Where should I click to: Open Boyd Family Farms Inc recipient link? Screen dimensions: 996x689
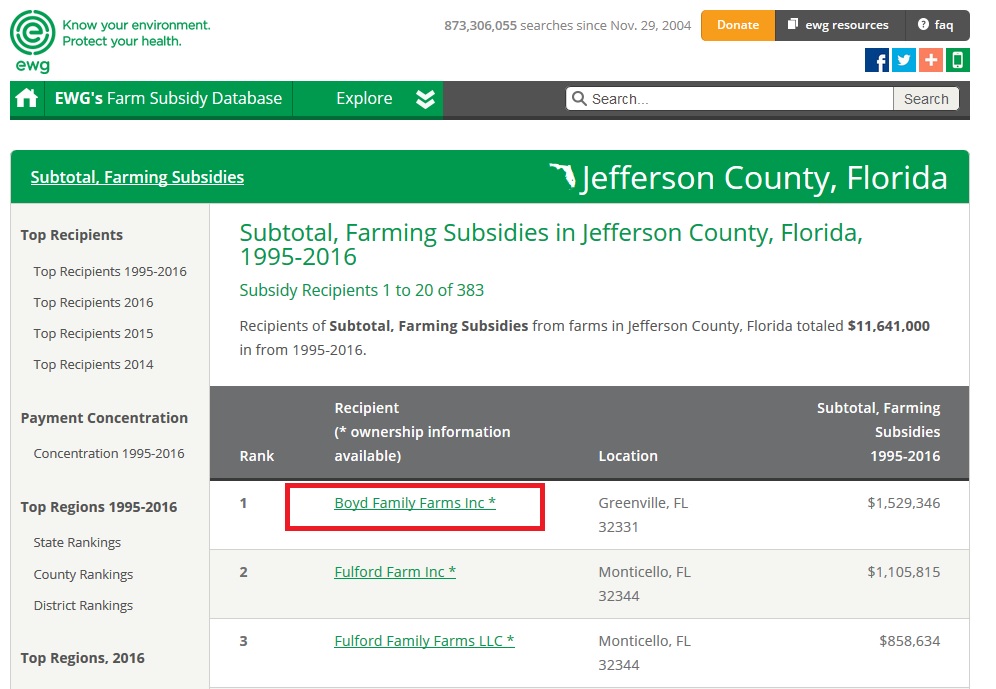(x=415, y=503)
